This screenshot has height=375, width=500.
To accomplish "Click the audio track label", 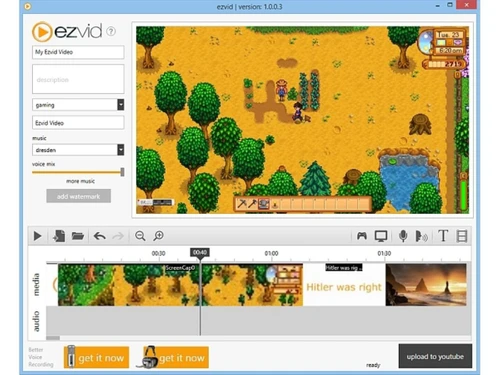I will (36, 321).
